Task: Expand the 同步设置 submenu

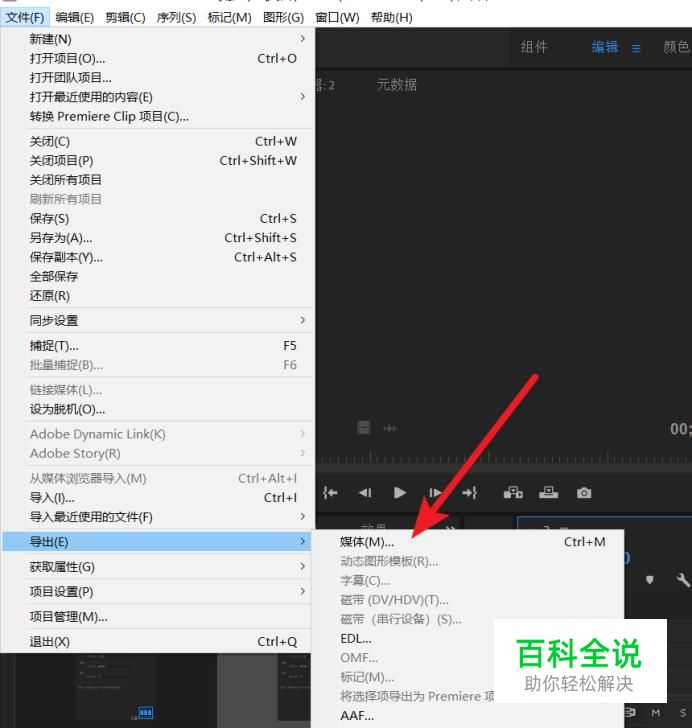Action: [157, 320]
